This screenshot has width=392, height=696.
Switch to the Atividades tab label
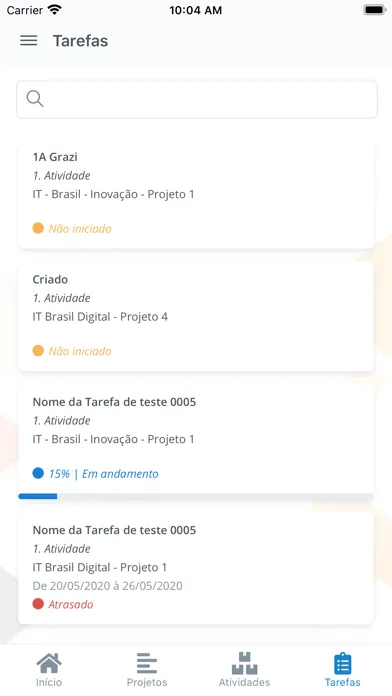pos(245,682)
